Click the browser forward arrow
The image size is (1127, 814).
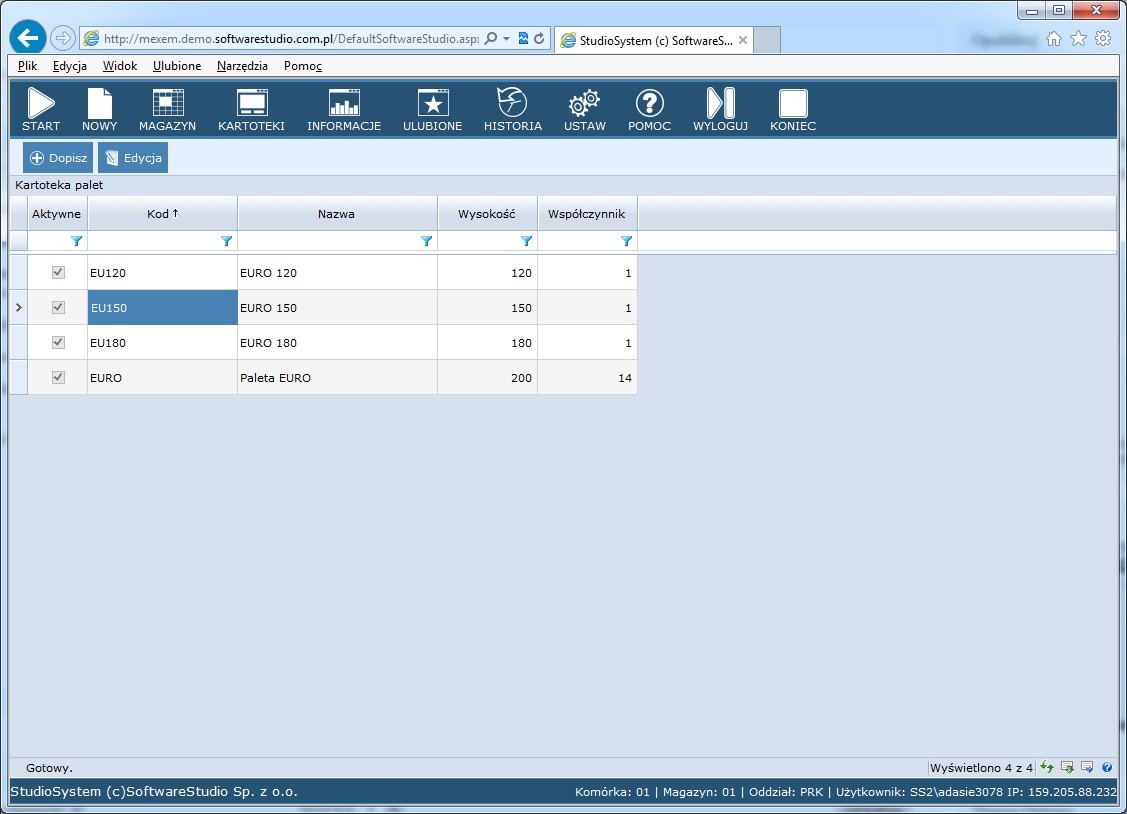[x=63, y=37]
